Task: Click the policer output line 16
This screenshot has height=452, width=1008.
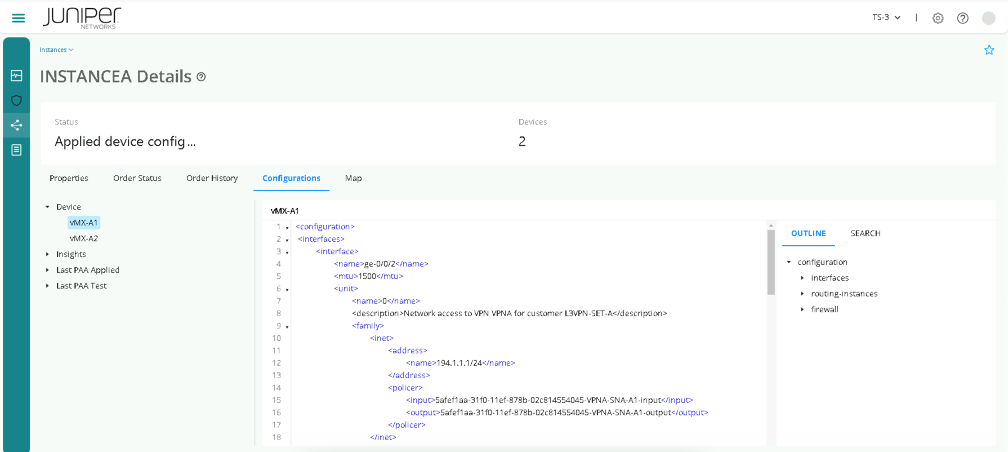Action: click(x=557, y=412)
